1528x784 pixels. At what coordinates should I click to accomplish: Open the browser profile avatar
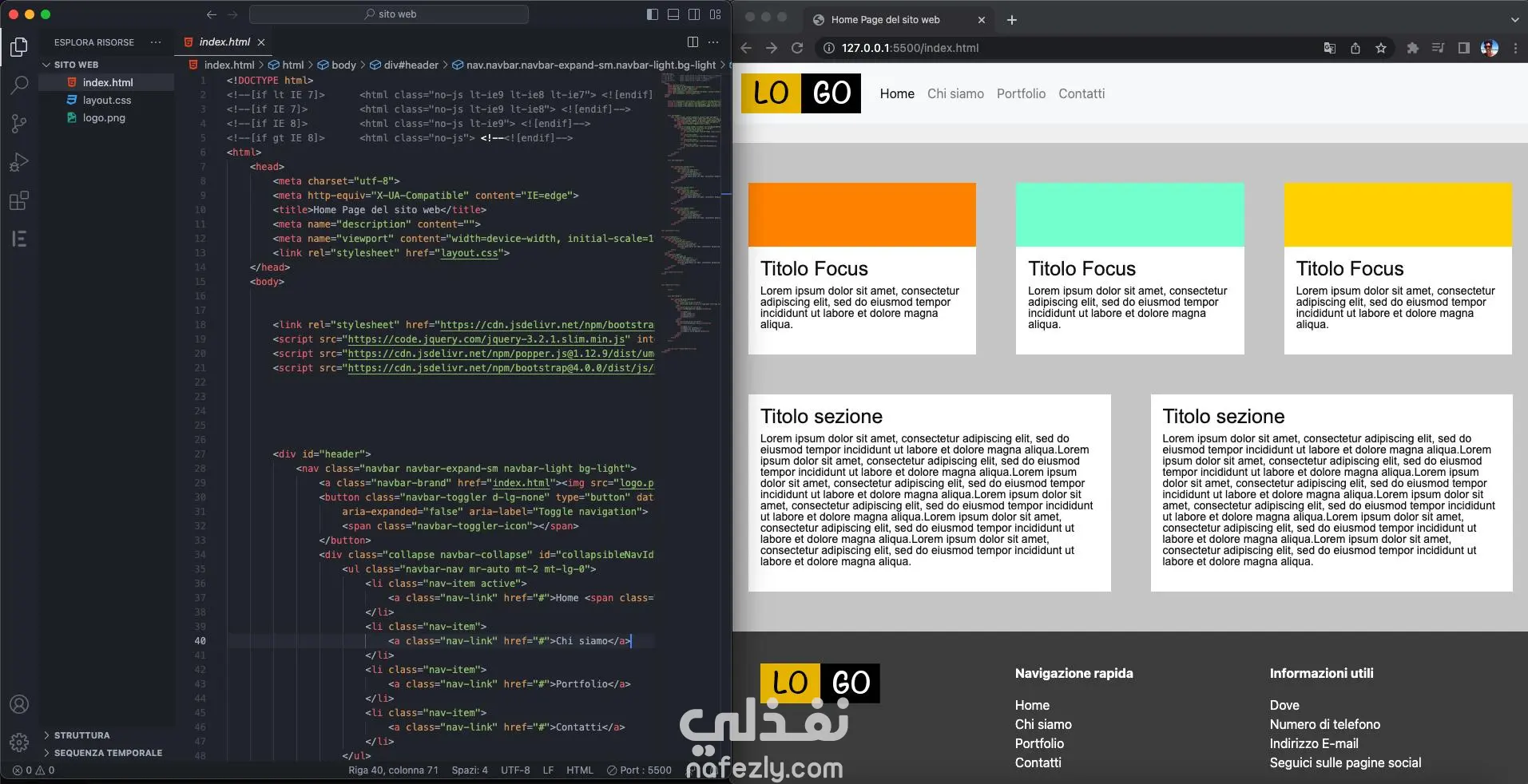click(1490, 48)
